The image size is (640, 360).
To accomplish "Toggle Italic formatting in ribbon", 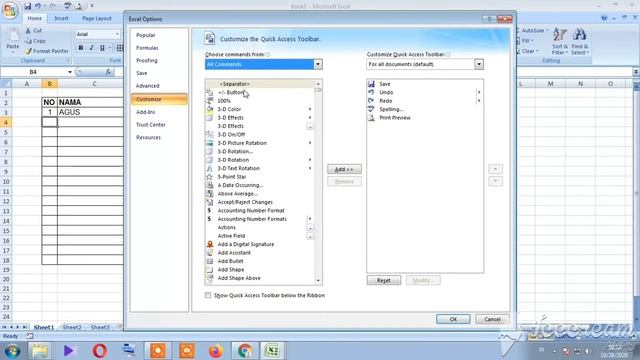I will tap(91, 48).
